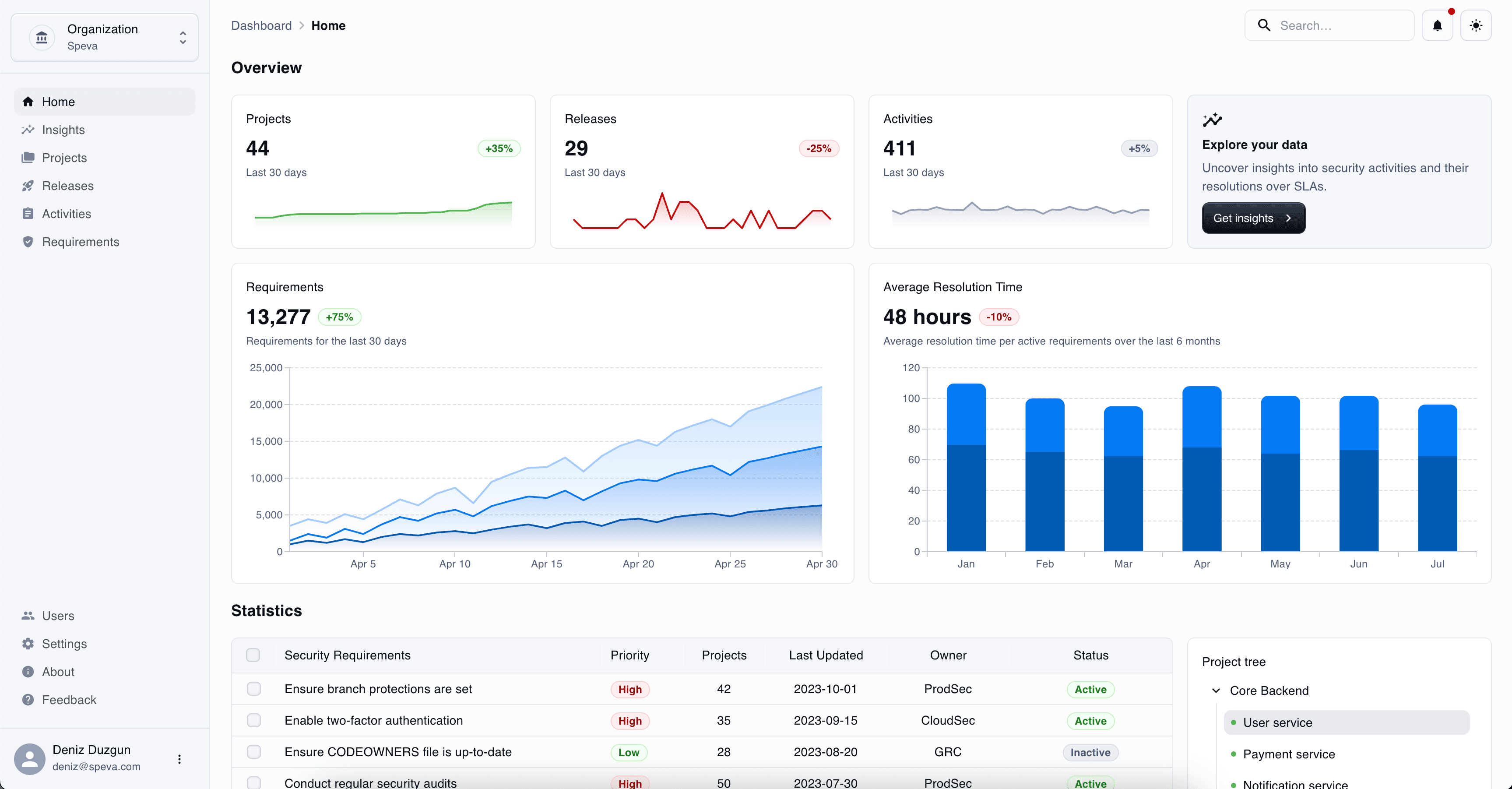The height and width of the screenshot is (789, 1512).
Task: Select the Insights icon in the sidebar
Action: pos(28,130)
